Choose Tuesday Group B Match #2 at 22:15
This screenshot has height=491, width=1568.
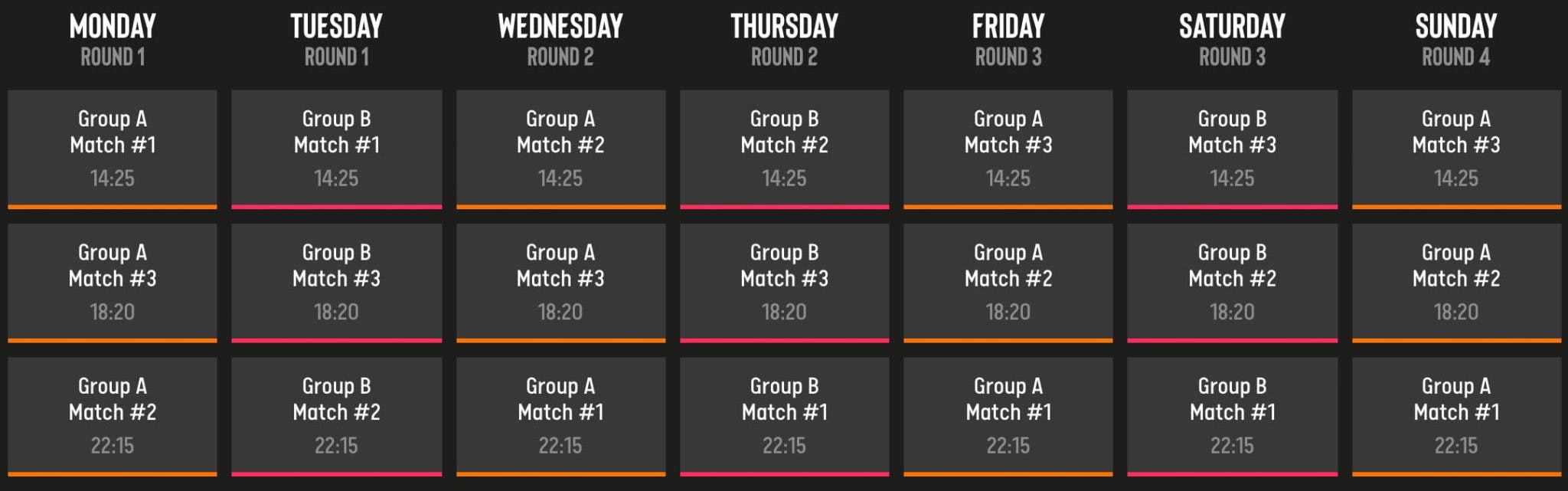click(x=337, y=417)
